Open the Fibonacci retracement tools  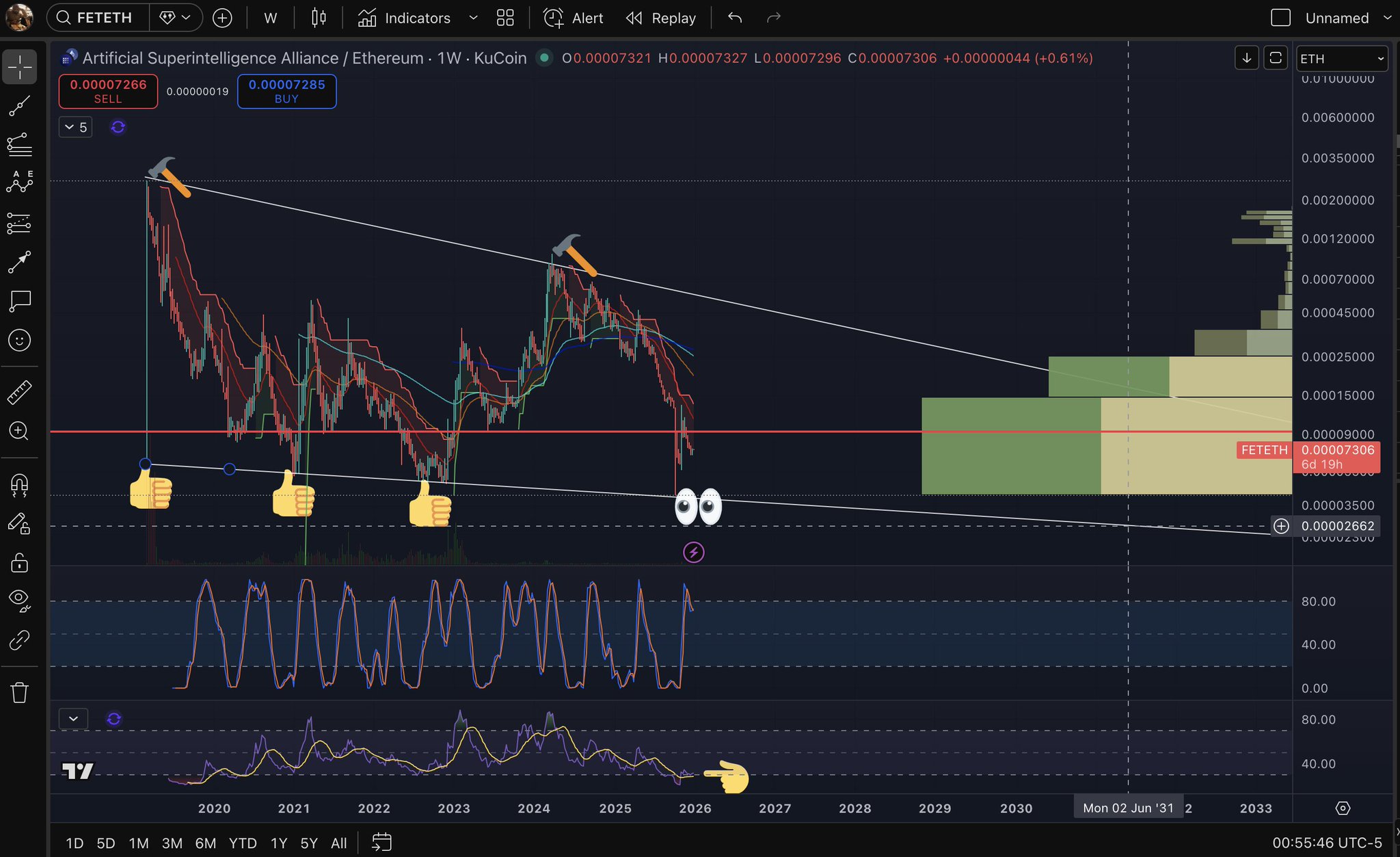point(19,144)
